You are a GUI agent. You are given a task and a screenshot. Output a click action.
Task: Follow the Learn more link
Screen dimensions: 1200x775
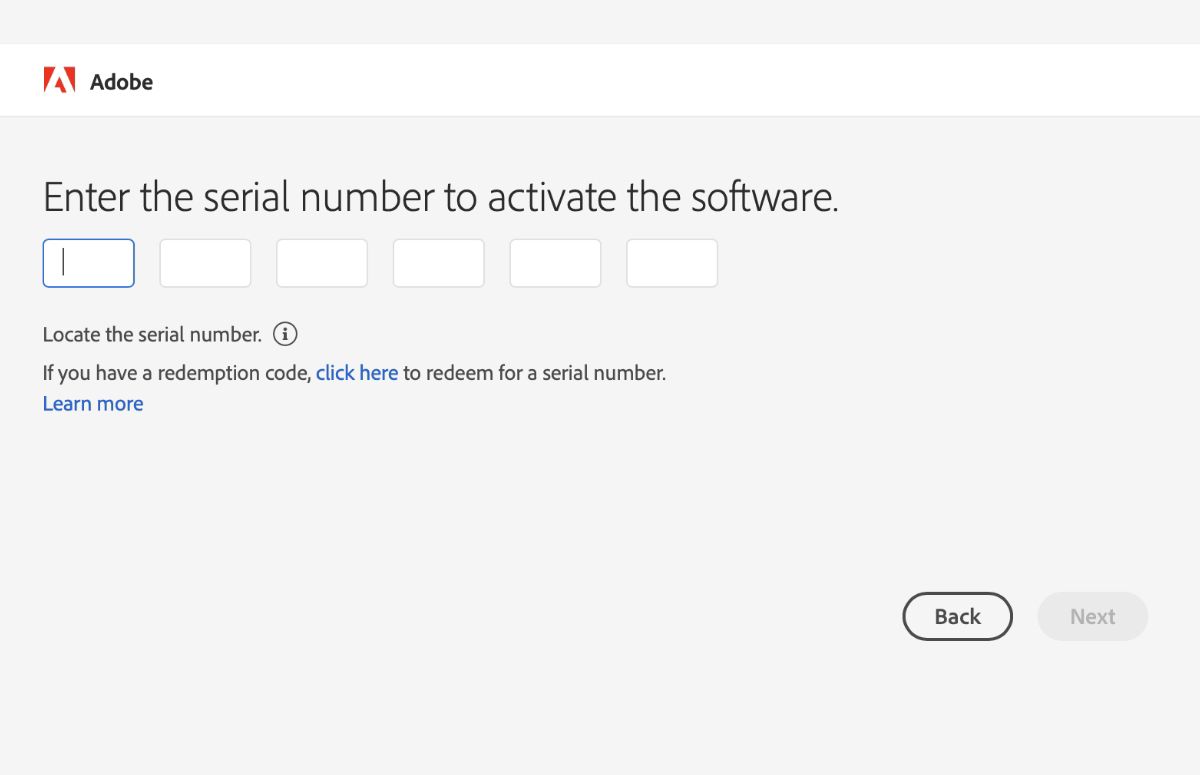tap(93, 404)
